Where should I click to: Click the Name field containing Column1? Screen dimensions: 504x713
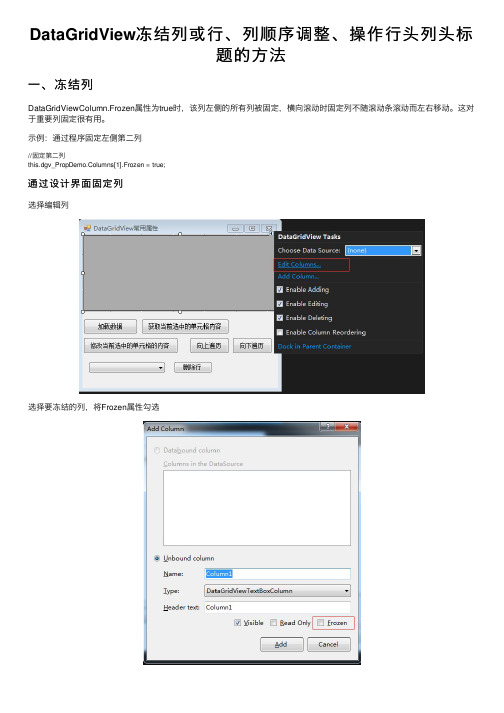tap(277, 574)
